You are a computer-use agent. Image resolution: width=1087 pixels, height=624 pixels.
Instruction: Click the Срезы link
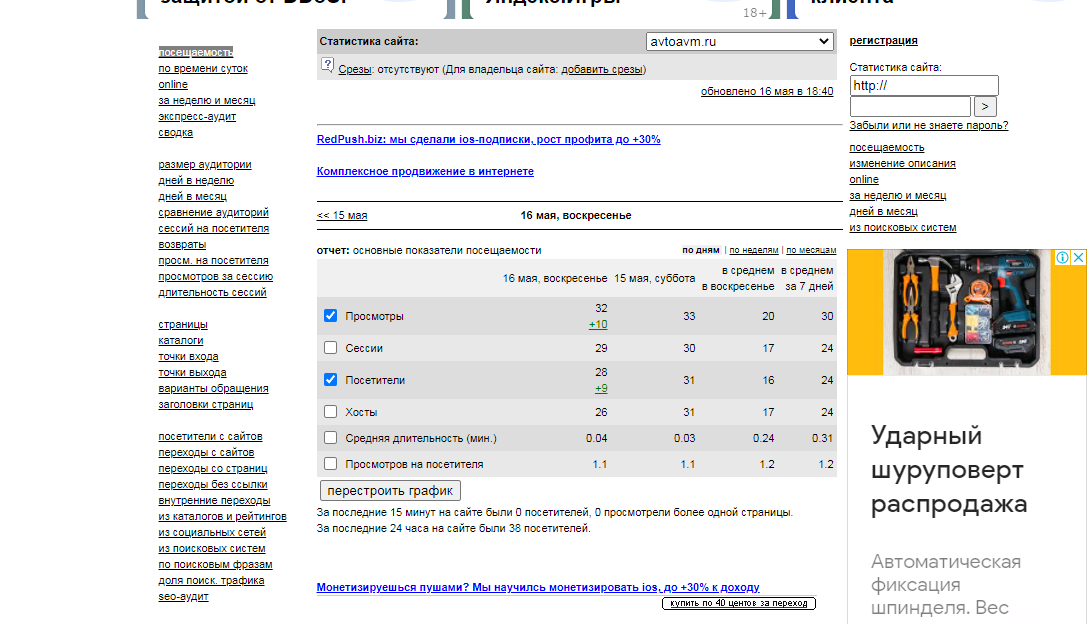point(354,69)
